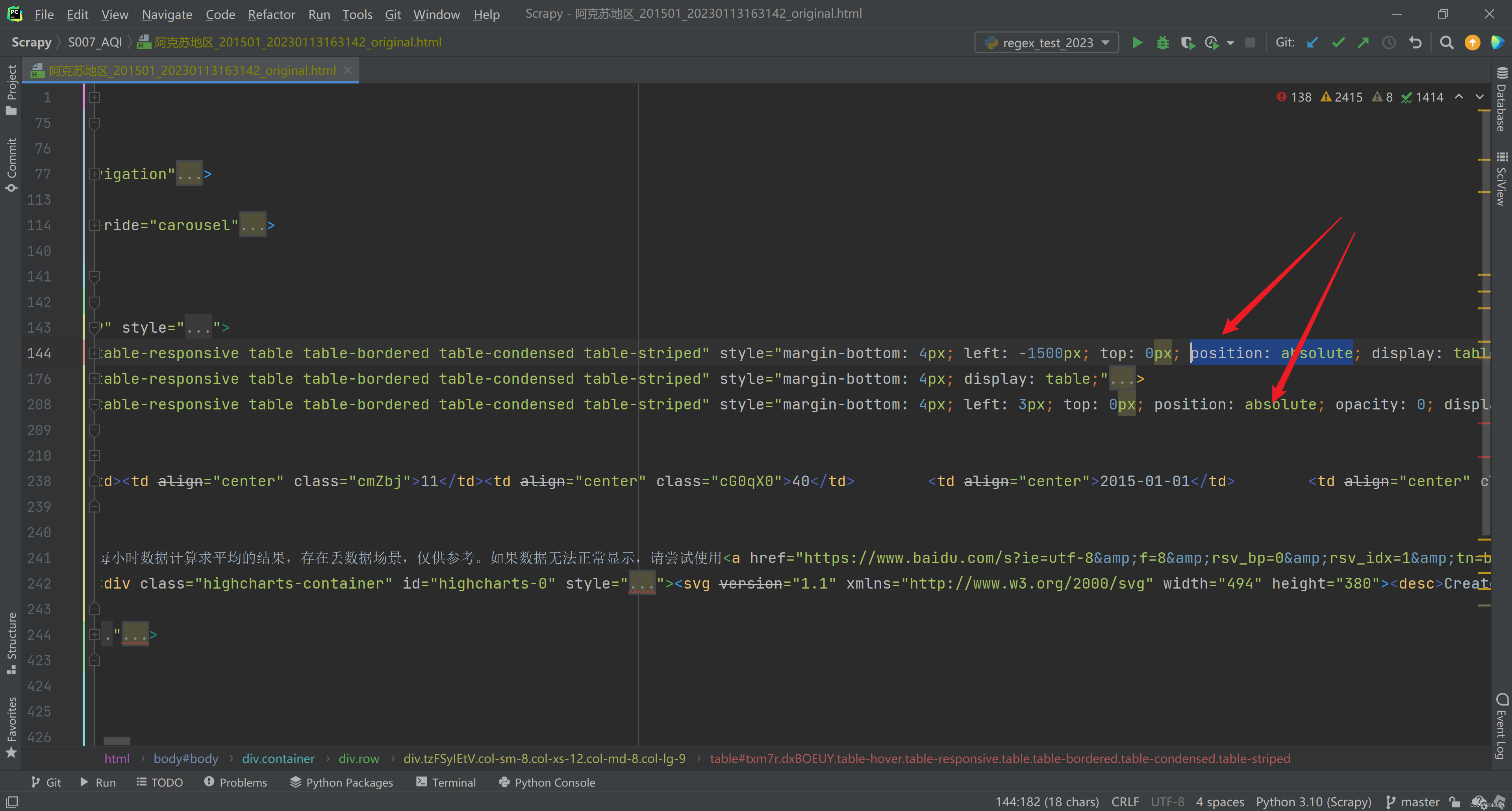The height and width of the screenshot is (811, 1512).
Task: Click the Rollback undo icon
Action: click(x=1415, y=43)
